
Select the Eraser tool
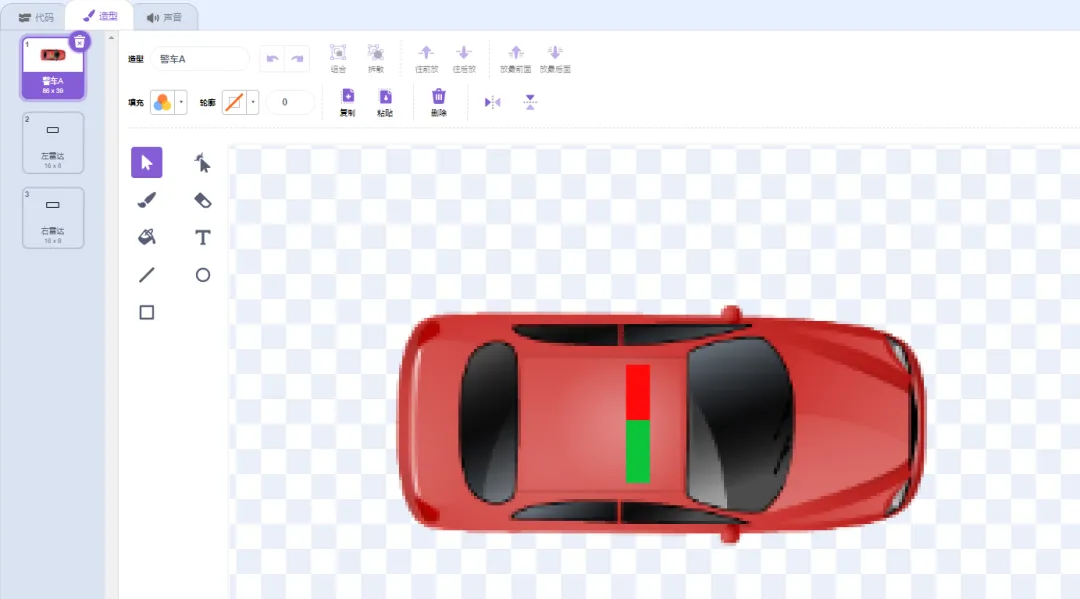[202, 200]
